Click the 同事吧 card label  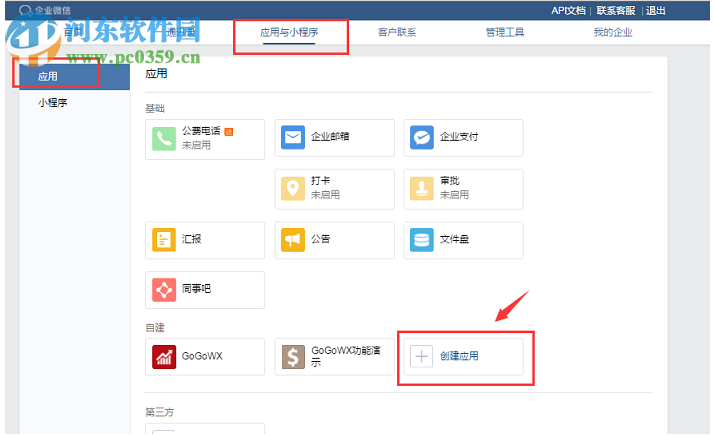pos(196,289)
